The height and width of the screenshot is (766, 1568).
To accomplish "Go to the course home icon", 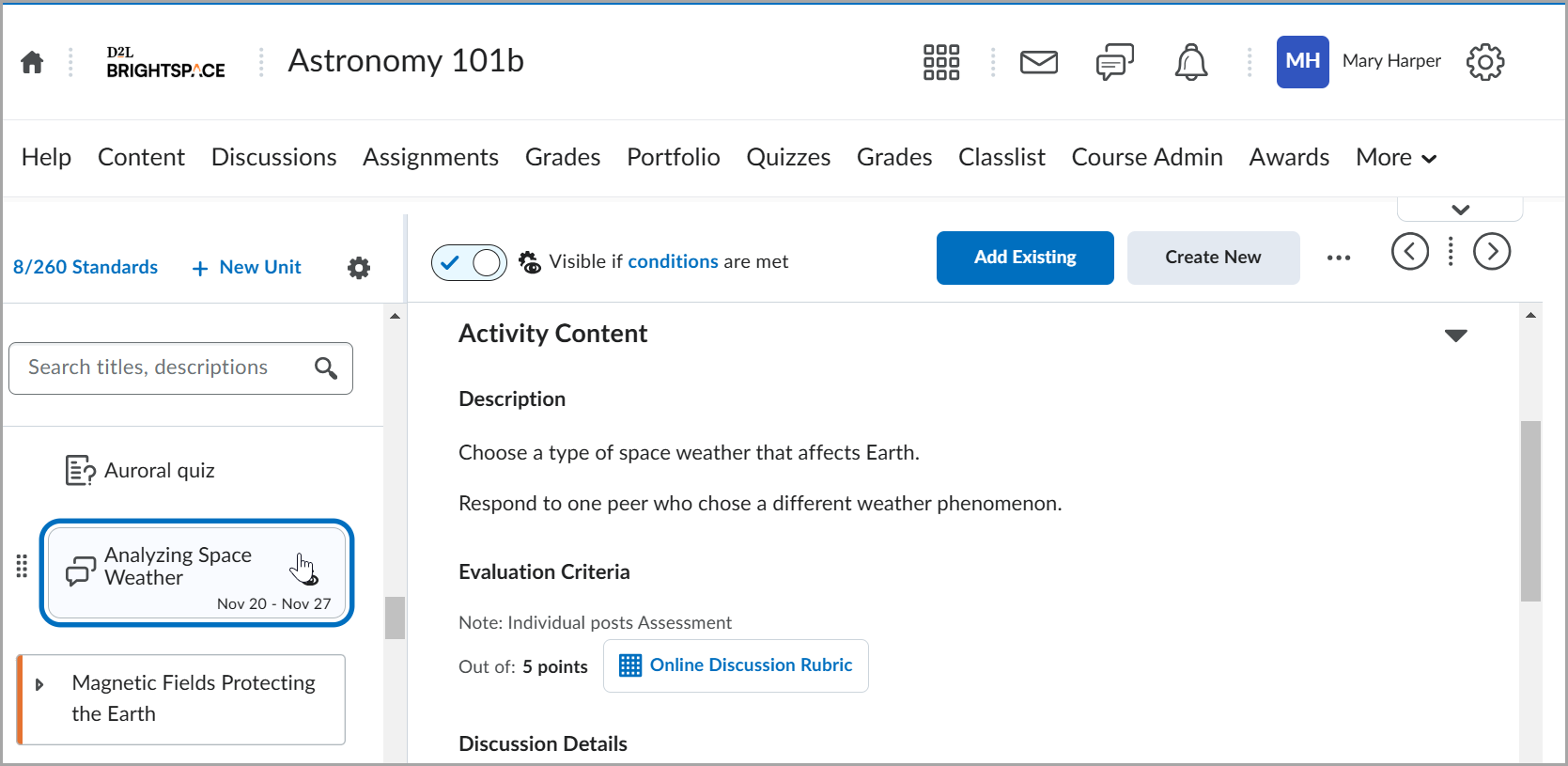I will [32, 62].
